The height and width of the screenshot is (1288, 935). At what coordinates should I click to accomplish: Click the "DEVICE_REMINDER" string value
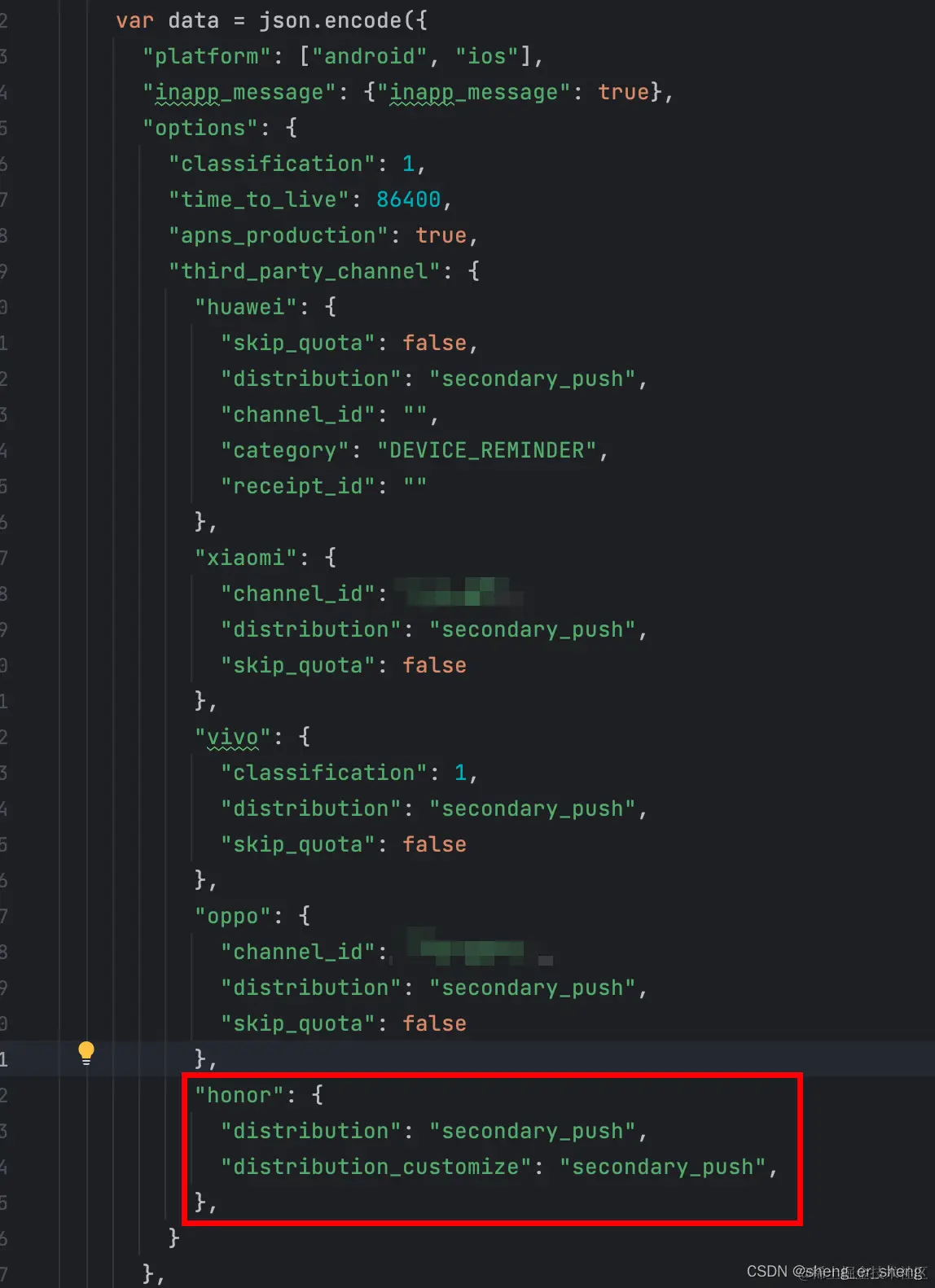click(487, 450)
